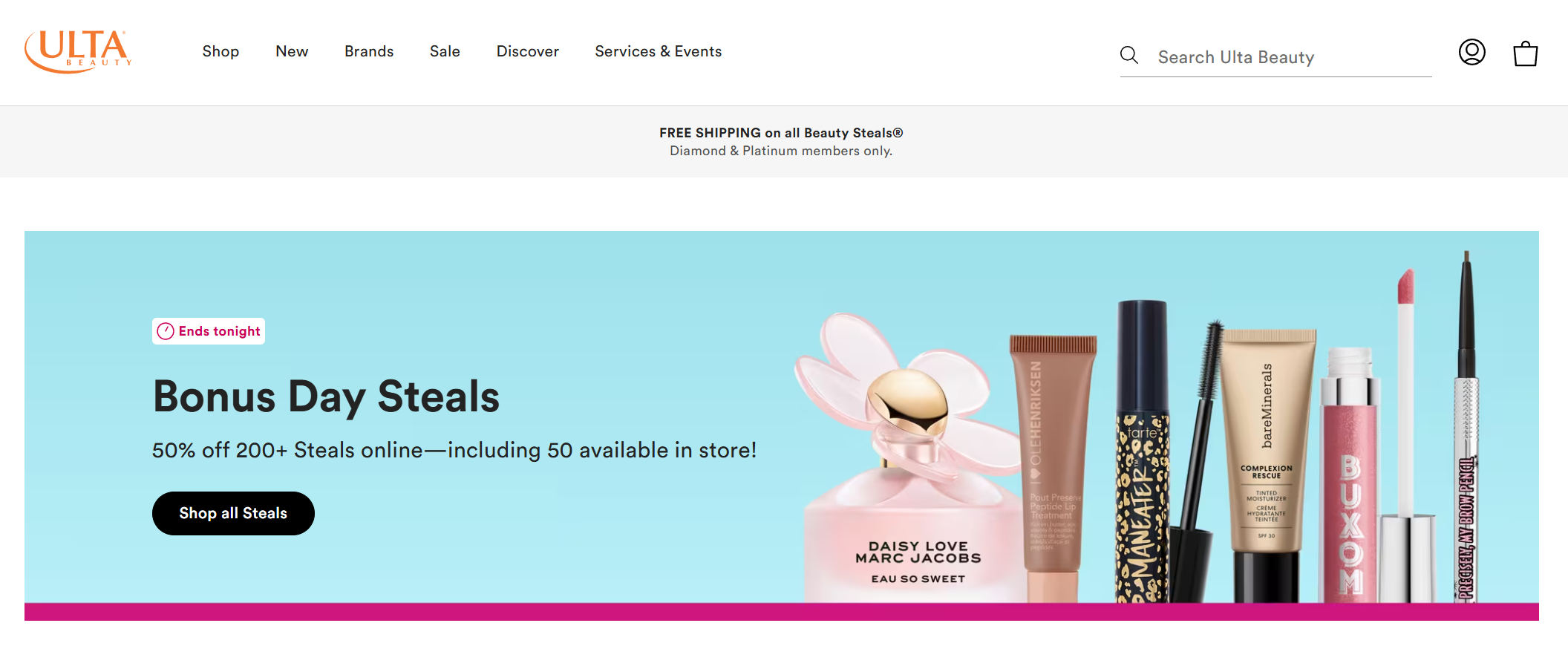Click the Bonus Day Steals heading

coord(326,397)
